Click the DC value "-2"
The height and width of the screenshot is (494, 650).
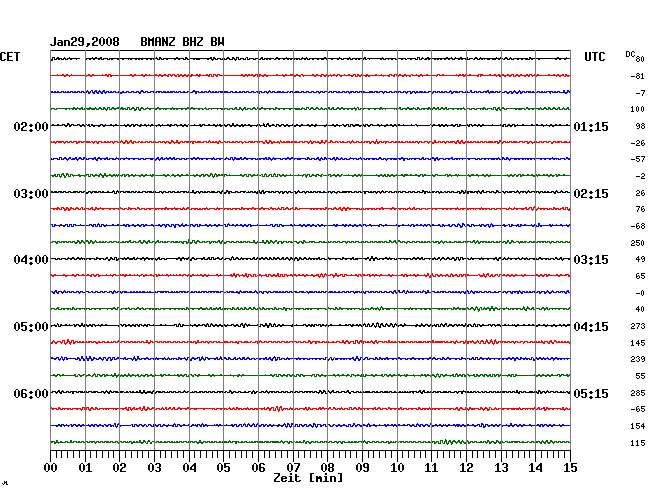[x=640, y=176]
